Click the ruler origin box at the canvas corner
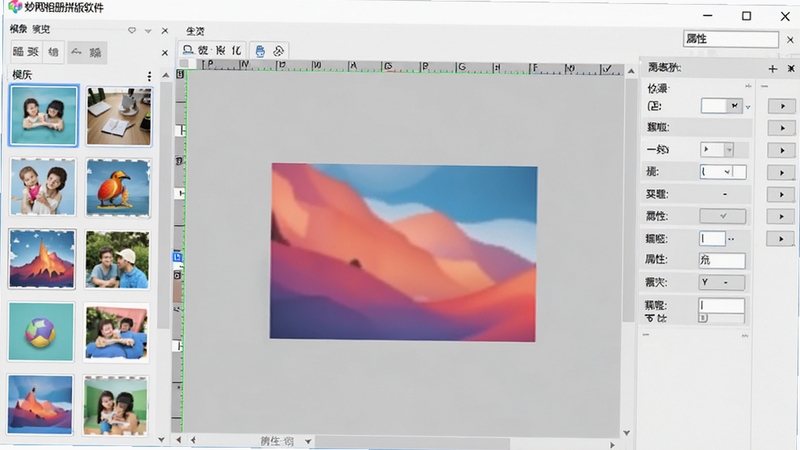 coord(180,74)
